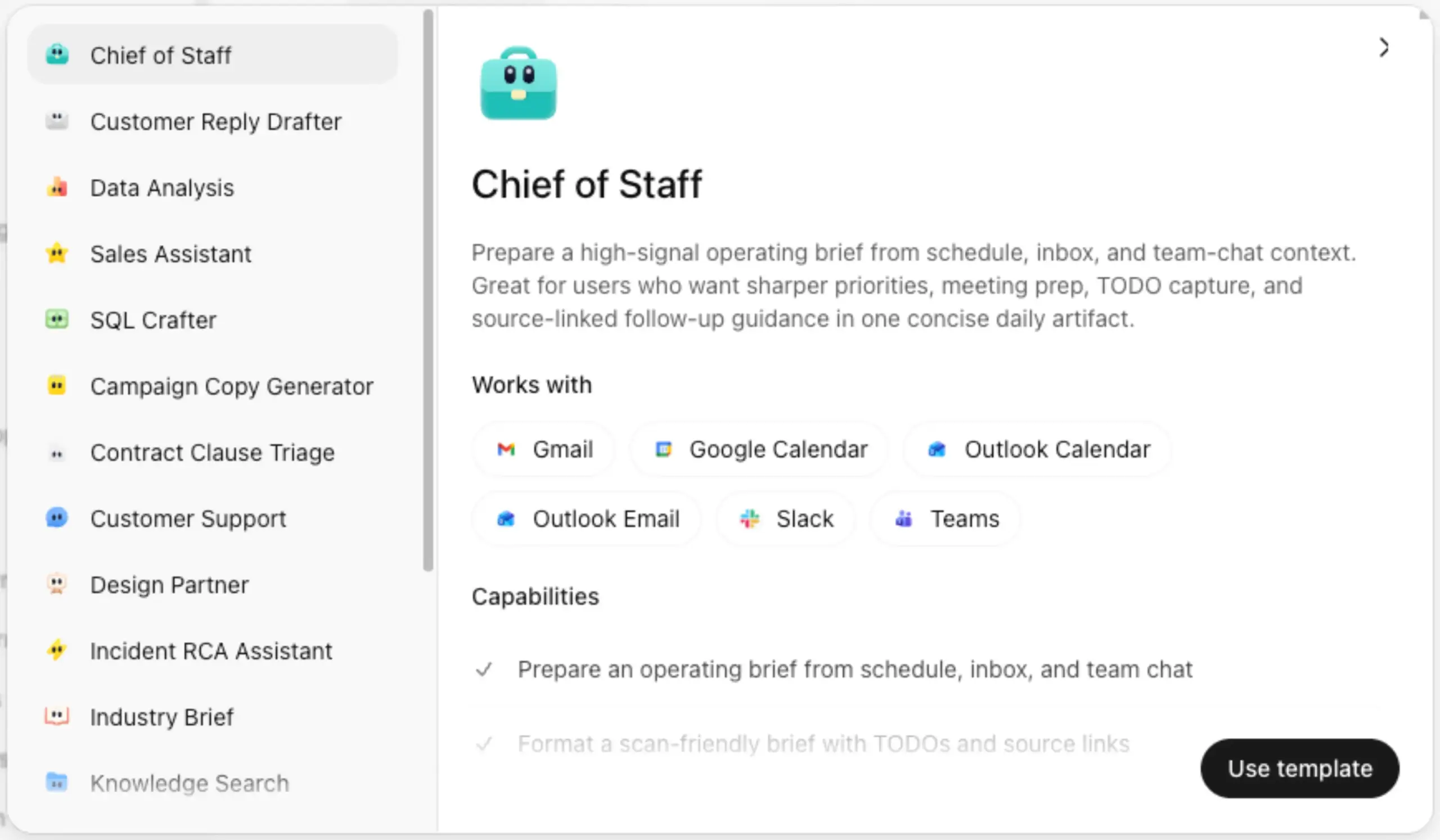Click the Google Calendar integration chip
Image resolution: width=1440 pixels, height=840 pixels.
(759, 449)
